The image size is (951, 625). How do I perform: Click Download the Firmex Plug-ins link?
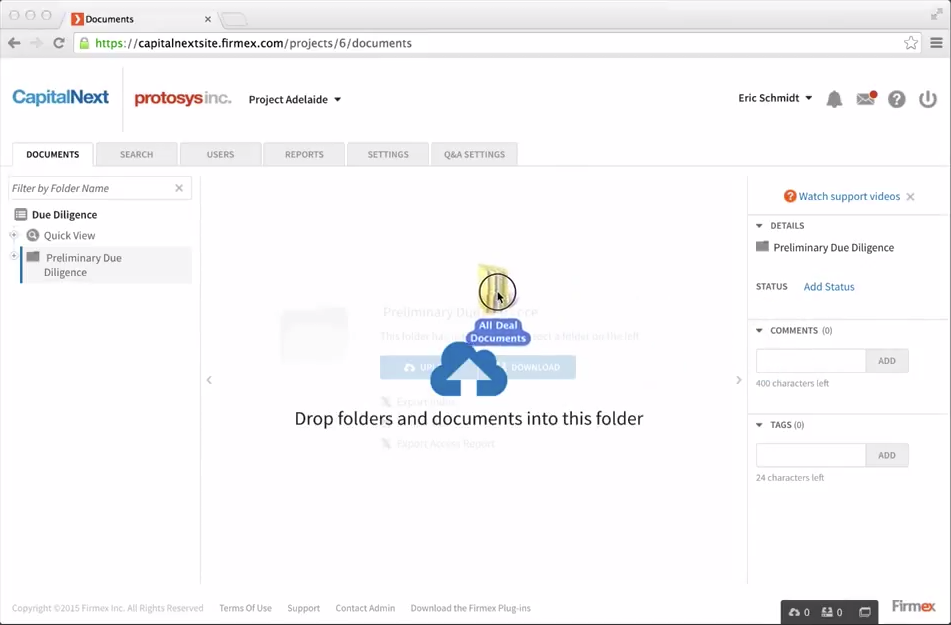471,608
